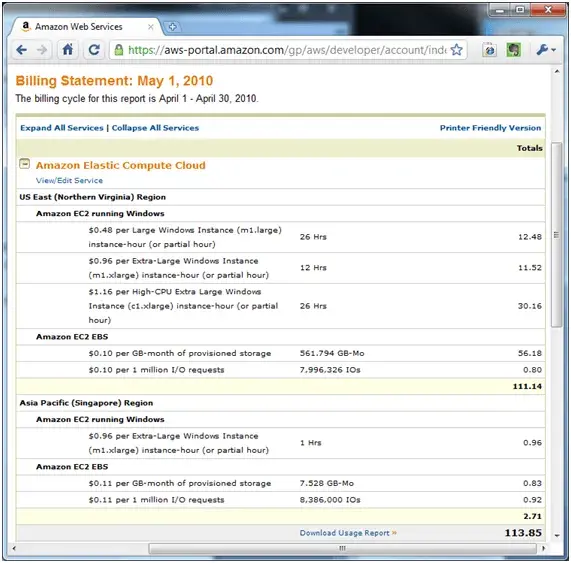This screenshot has width=571, height=563.
Task: Go back with the browser back arrow
Action: (x=22, y=50)
